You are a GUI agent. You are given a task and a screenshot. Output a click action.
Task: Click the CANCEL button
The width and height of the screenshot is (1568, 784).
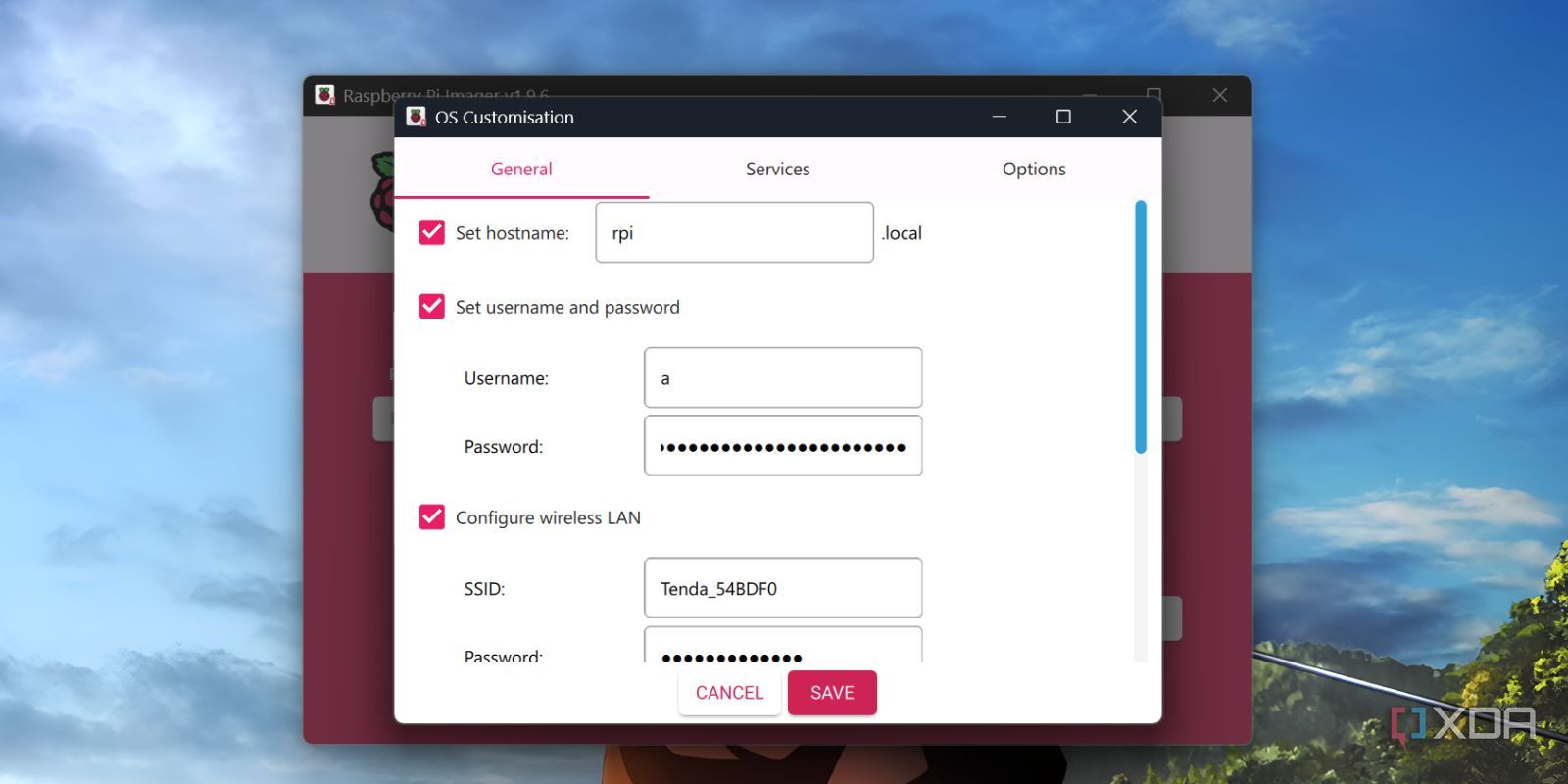point(729,693)
